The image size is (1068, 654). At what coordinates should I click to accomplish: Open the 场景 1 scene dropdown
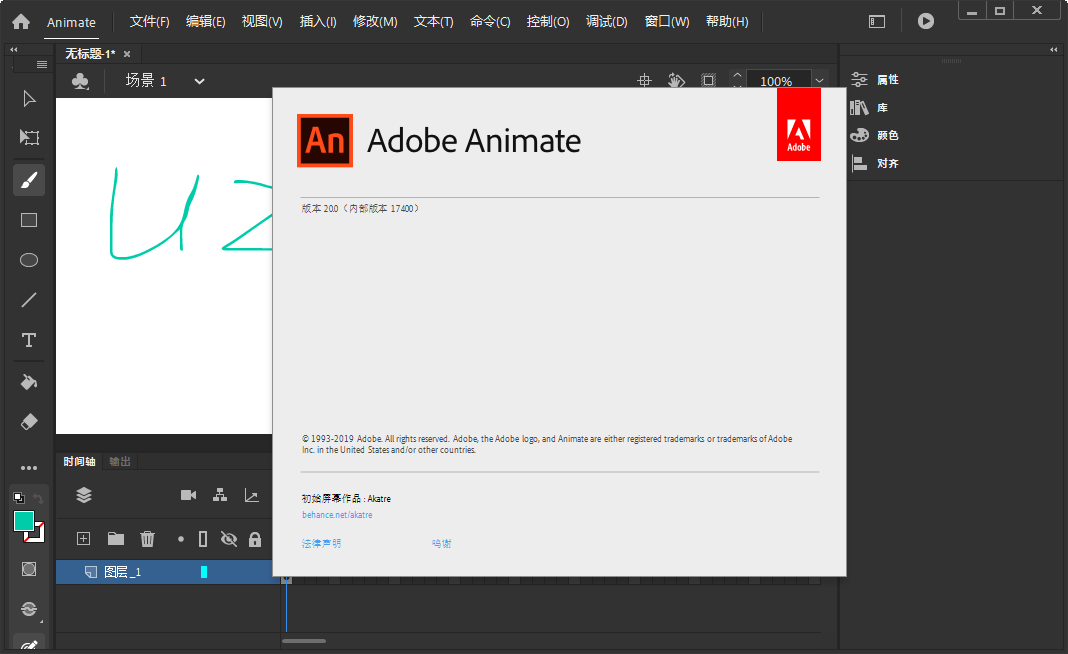coord(197,81)
